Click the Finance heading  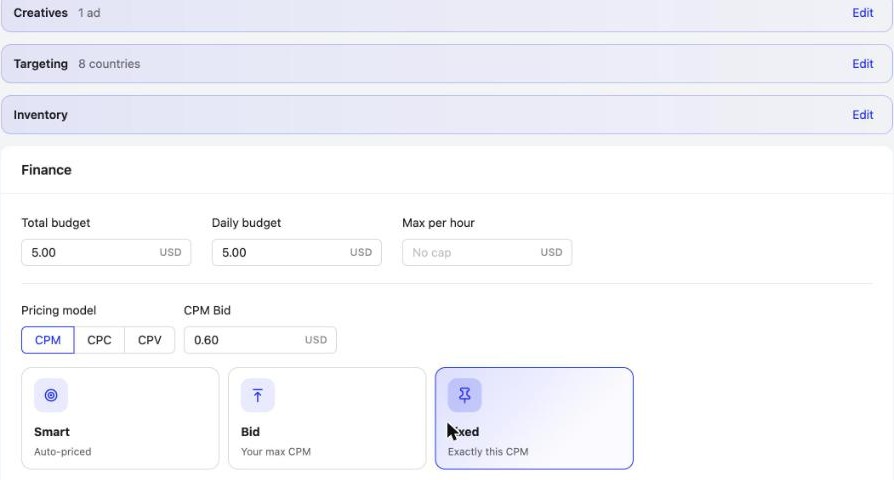click(x=46, y=170)
